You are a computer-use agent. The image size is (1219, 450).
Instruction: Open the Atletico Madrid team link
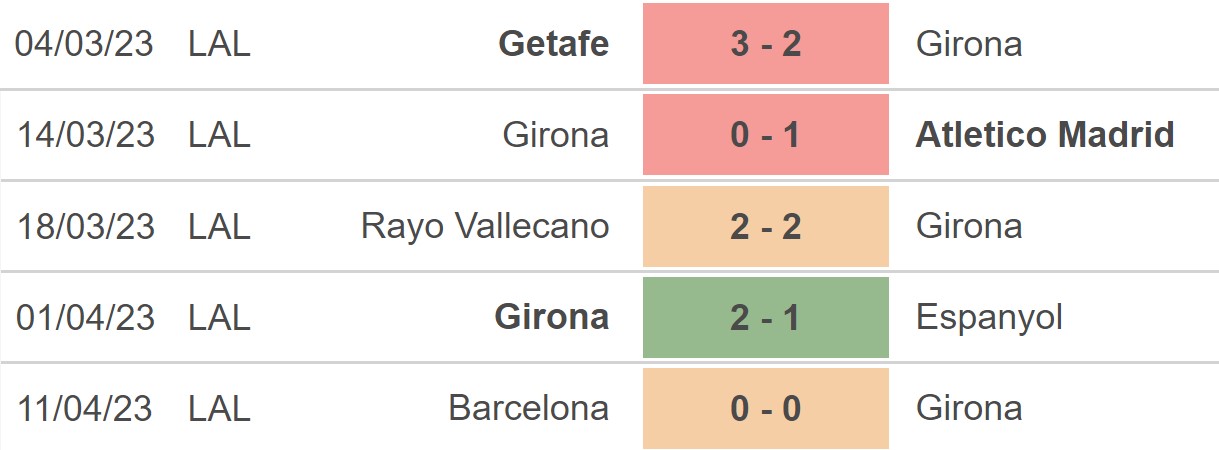click(x=1045, y=135)
